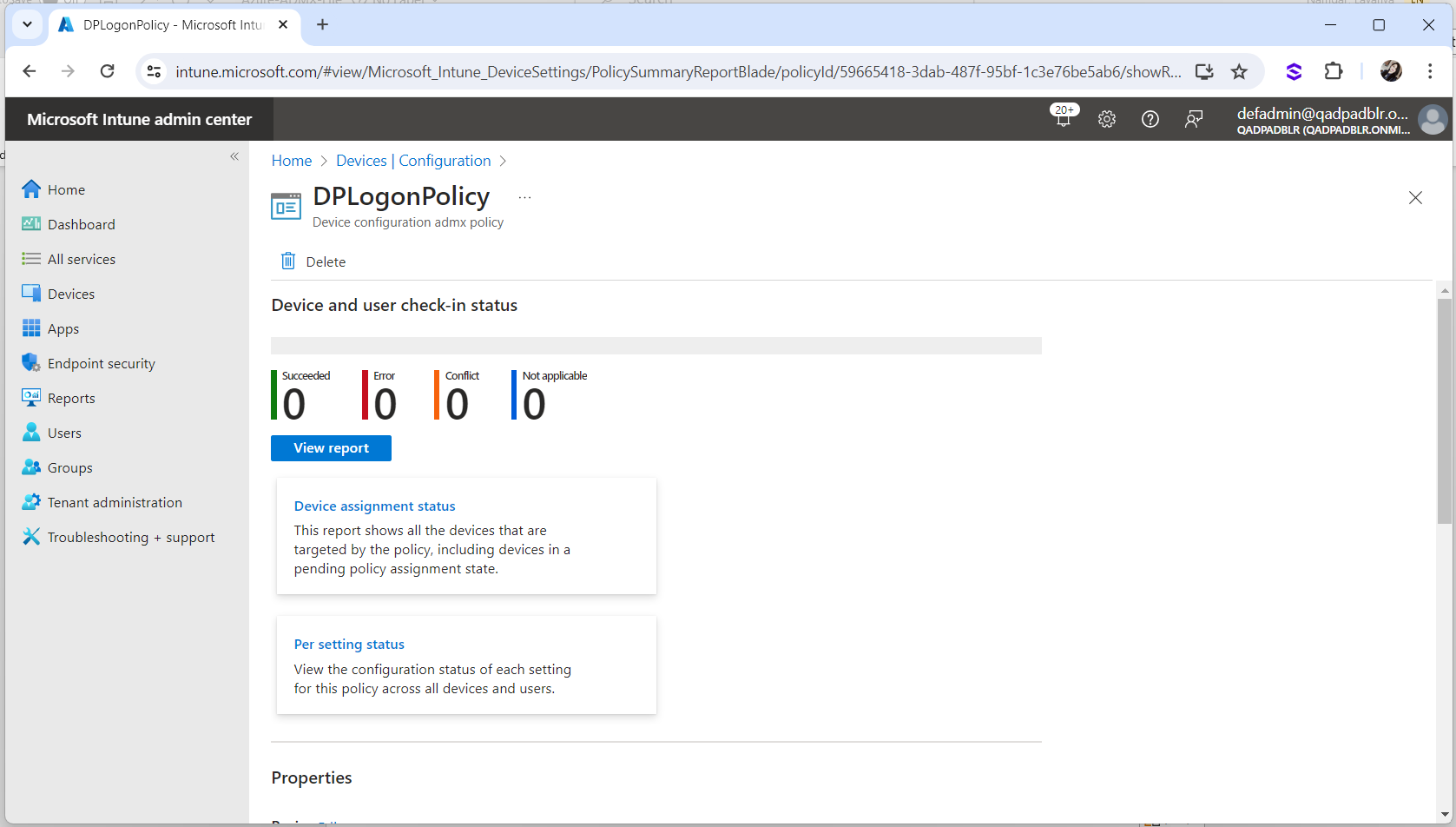Image resolution: width=1456 pixels, height=827 pixels.
Task: Open Reports in the sidebar
Action: click(x=58, y=398)
